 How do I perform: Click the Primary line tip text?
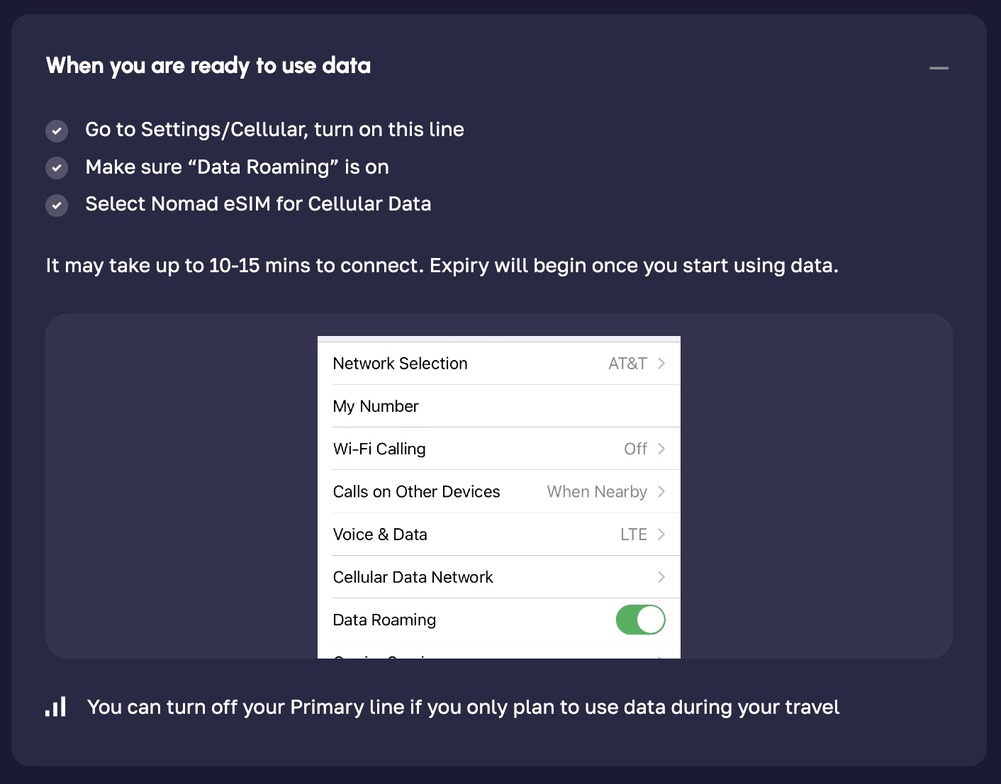463,708
